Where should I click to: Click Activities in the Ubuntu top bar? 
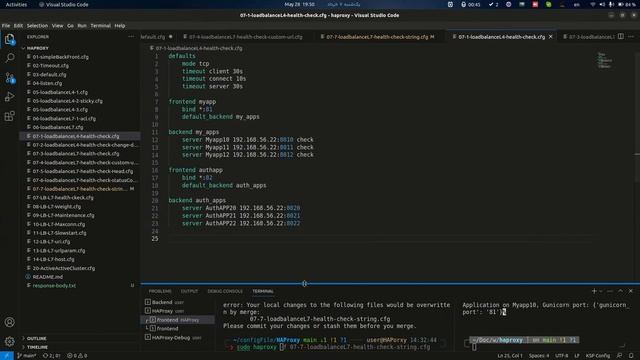16,4
